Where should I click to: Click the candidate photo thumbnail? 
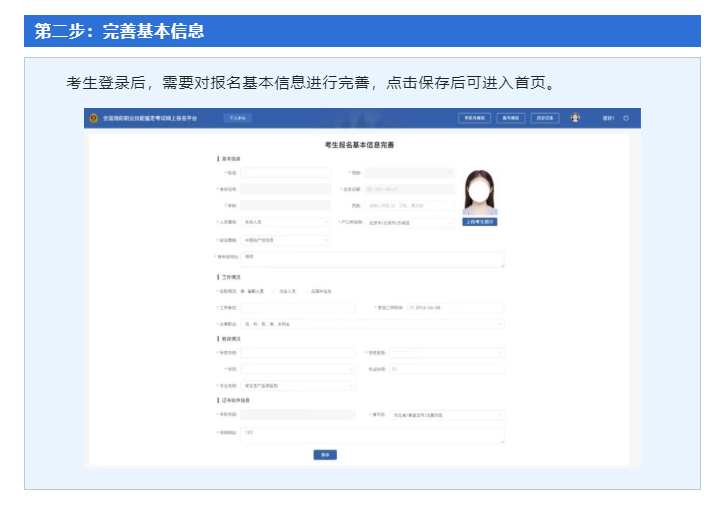[479, 189]
